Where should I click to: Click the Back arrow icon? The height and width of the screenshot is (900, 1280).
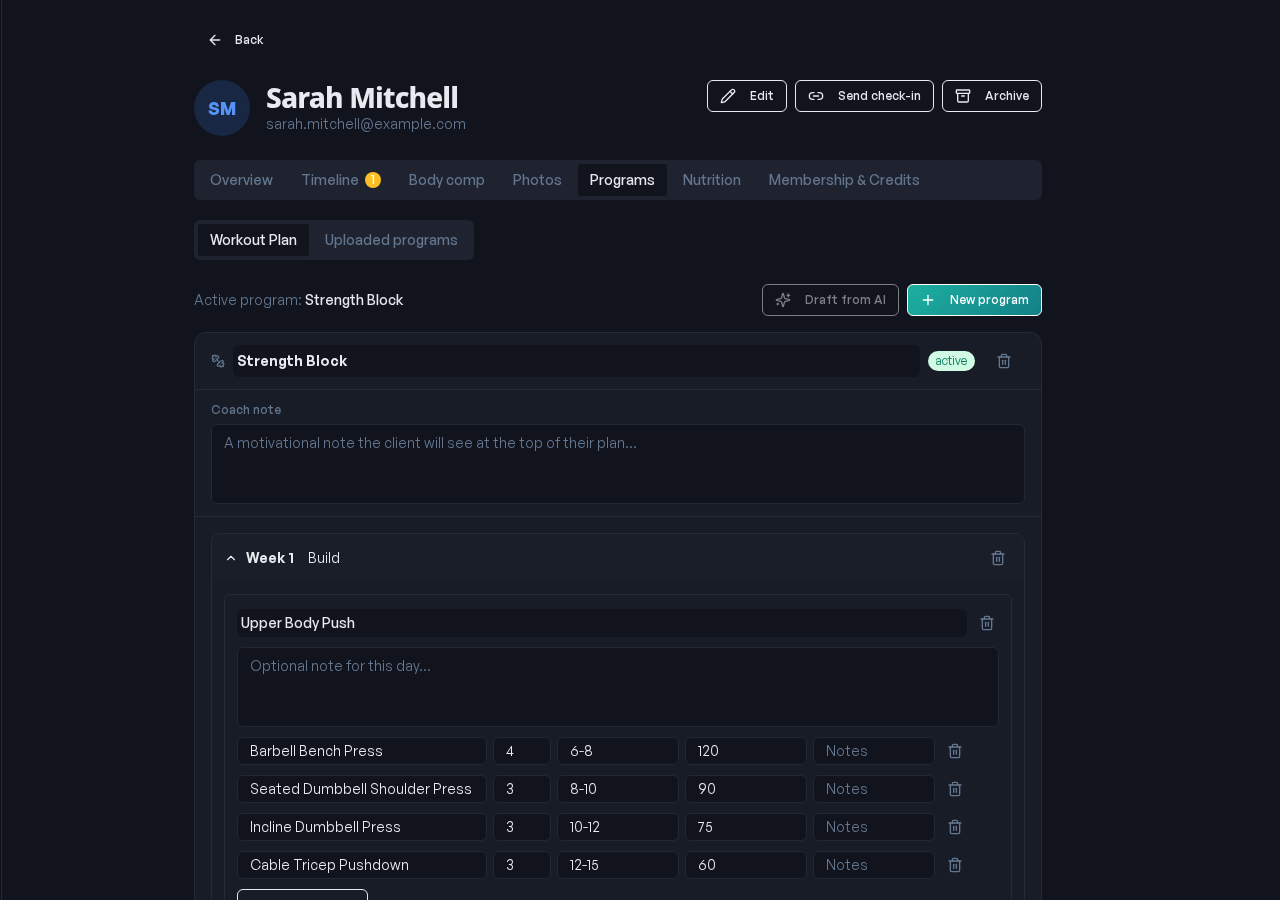(x=214, y=40)
